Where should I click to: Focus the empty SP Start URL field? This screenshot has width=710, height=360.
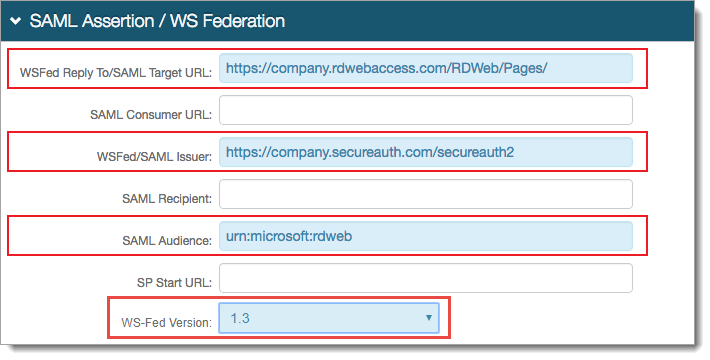pyautogui.click(x=426, y=278)
